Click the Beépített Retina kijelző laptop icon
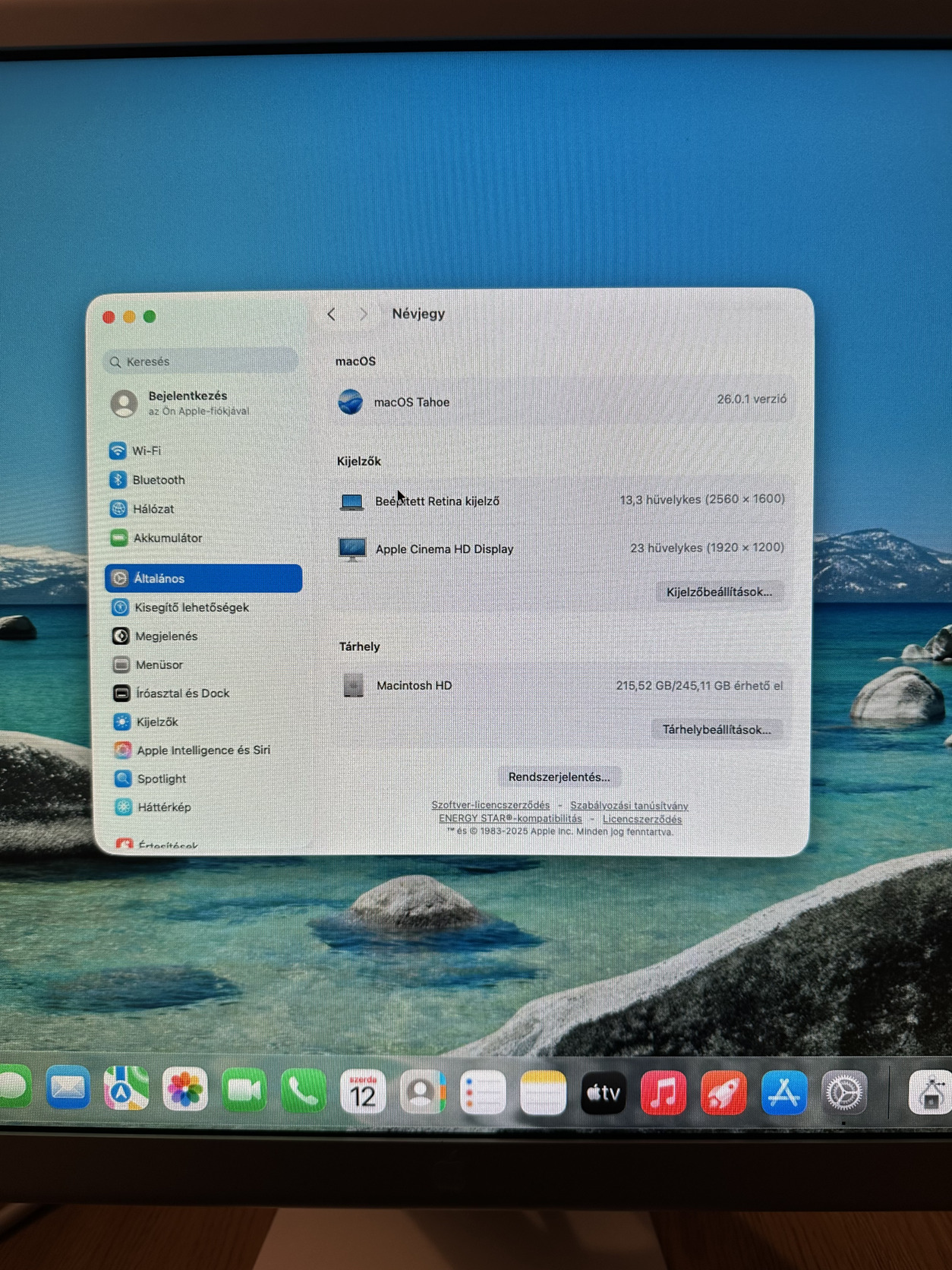The height and width of the screenshot is (1270, 952). 351,501
